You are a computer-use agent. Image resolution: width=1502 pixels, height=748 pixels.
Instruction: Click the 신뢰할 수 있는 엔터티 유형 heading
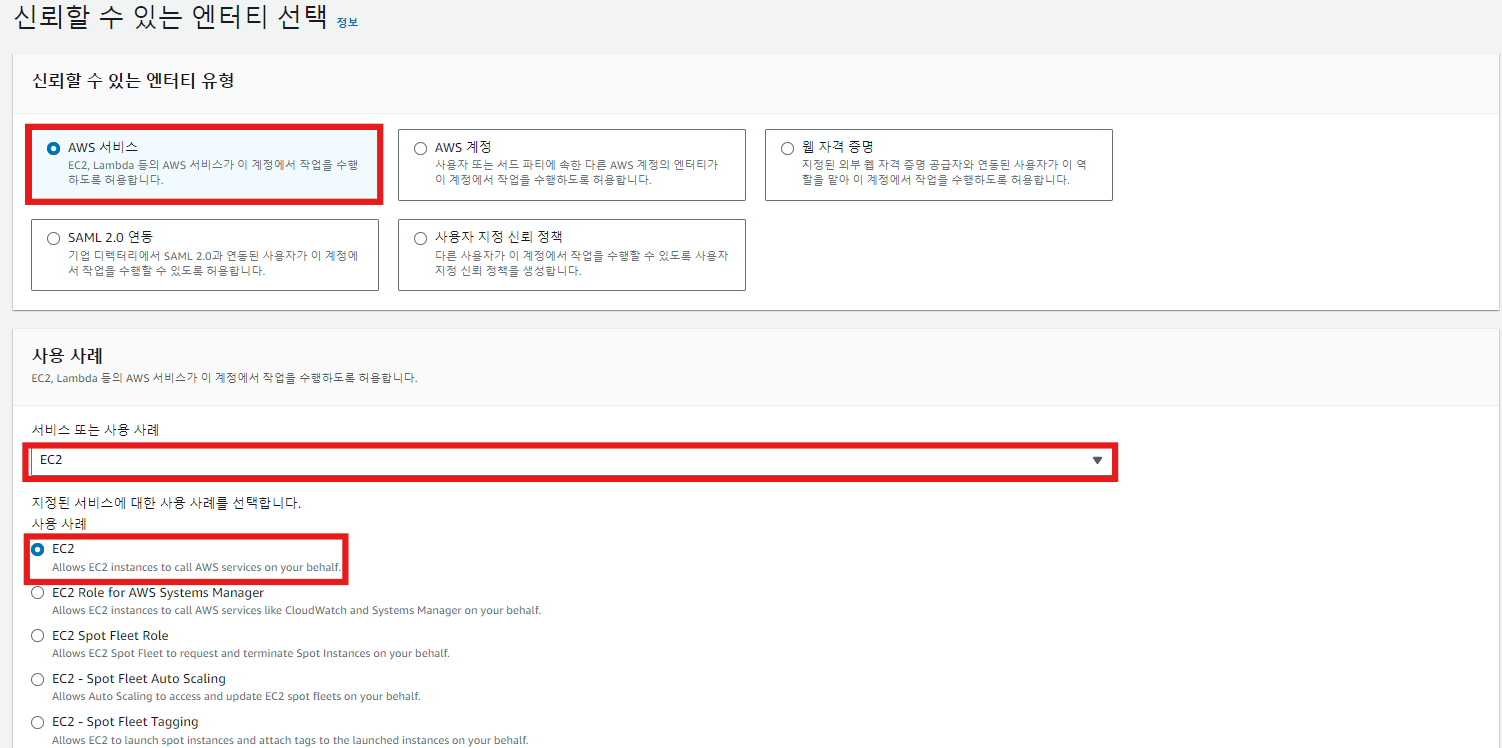pos(133,80)
